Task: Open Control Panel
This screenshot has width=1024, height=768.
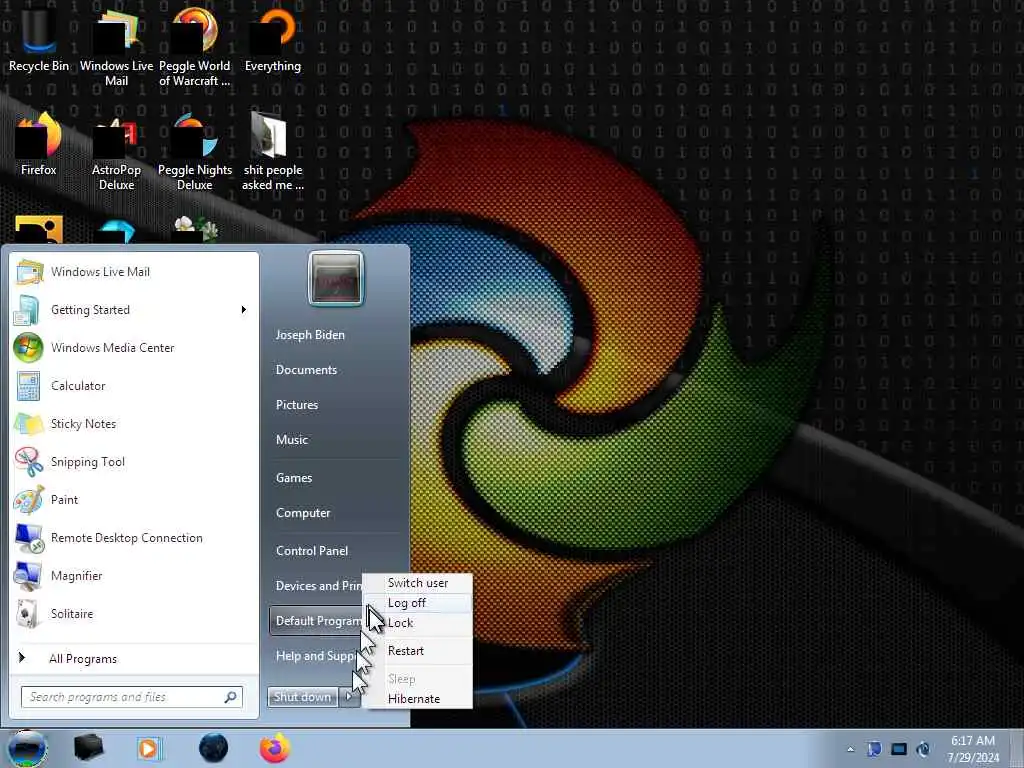Action: pyautogui.click(x=312, y=551)
